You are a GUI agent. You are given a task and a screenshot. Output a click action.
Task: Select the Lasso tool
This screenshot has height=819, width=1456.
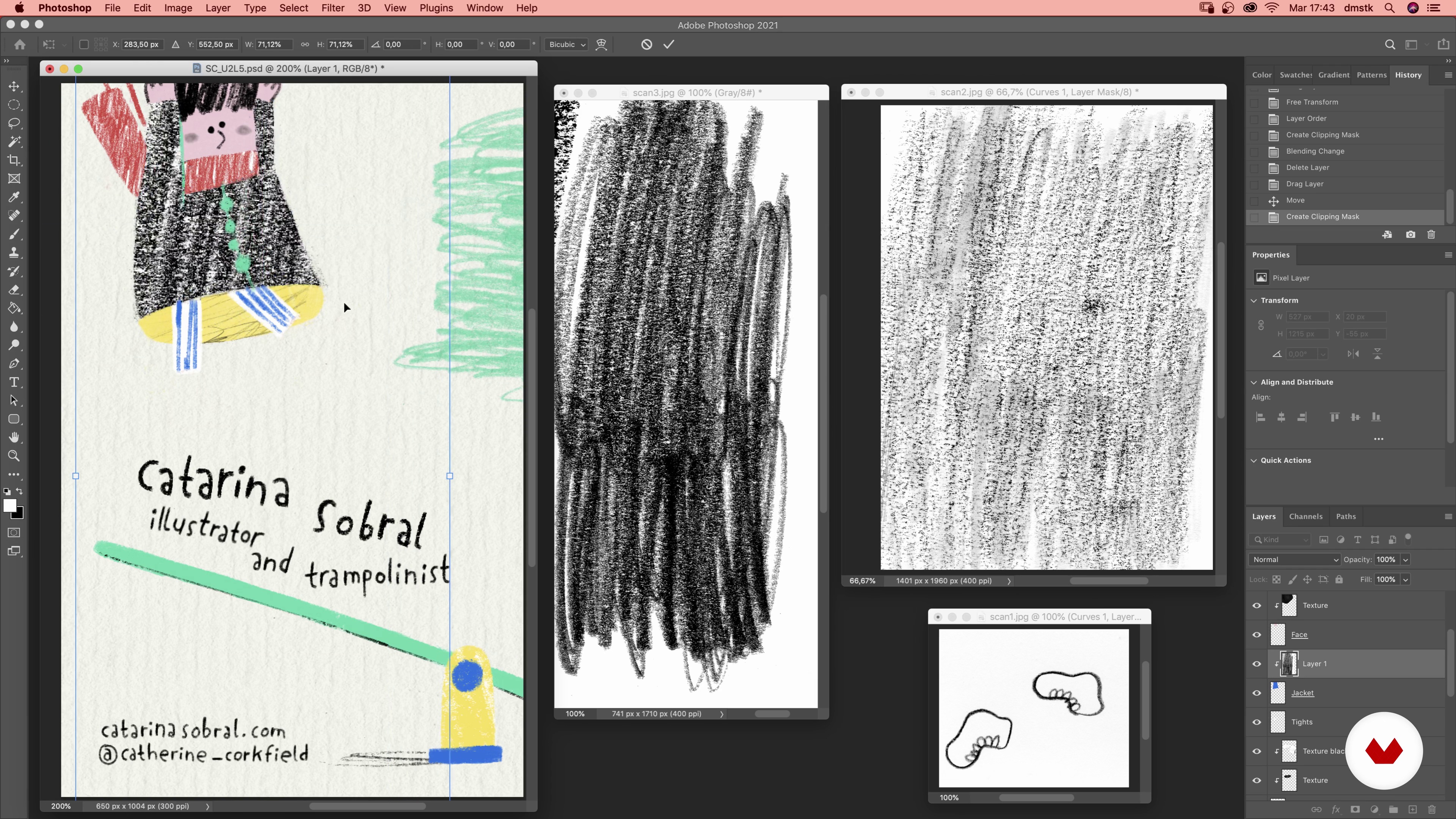pos(14,124)
